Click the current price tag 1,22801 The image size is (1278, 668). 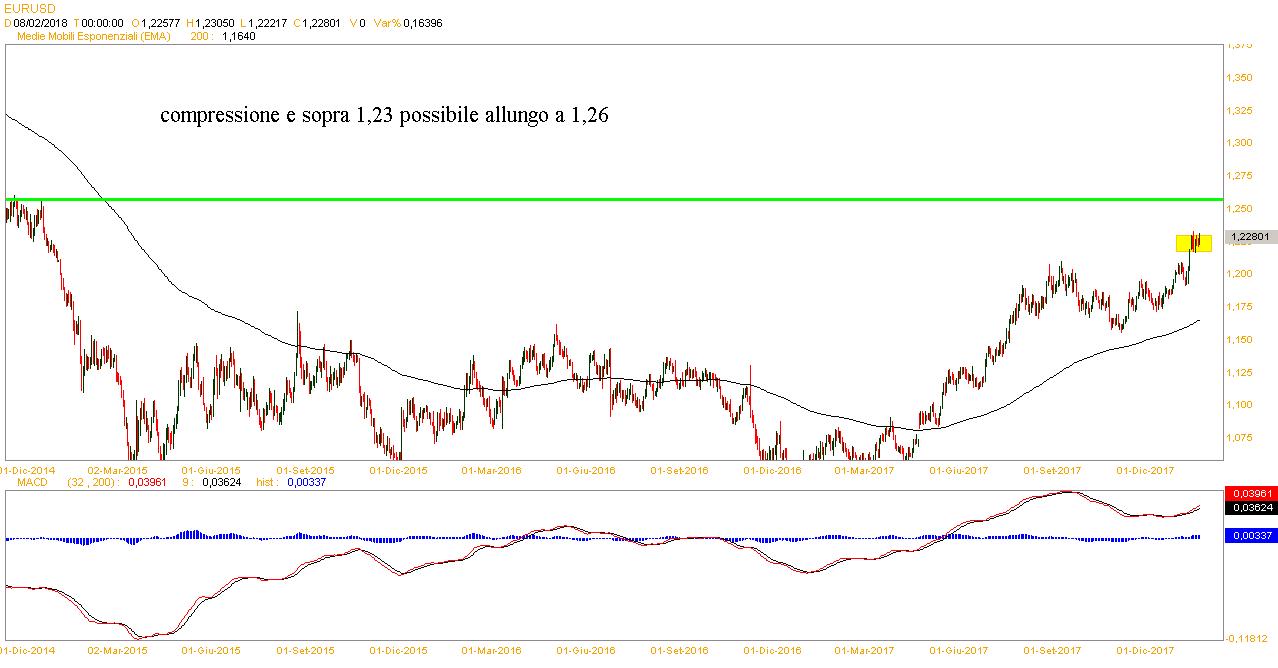pos(1250,236)
